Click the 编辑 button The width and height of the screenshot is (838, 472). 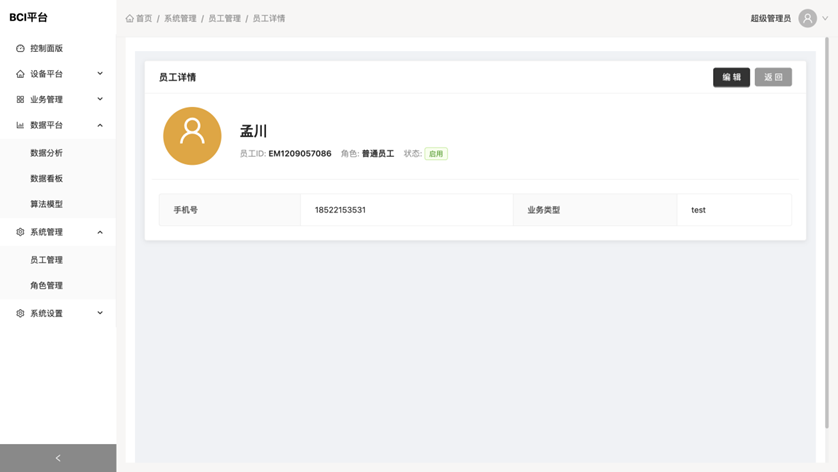(731, 77)
